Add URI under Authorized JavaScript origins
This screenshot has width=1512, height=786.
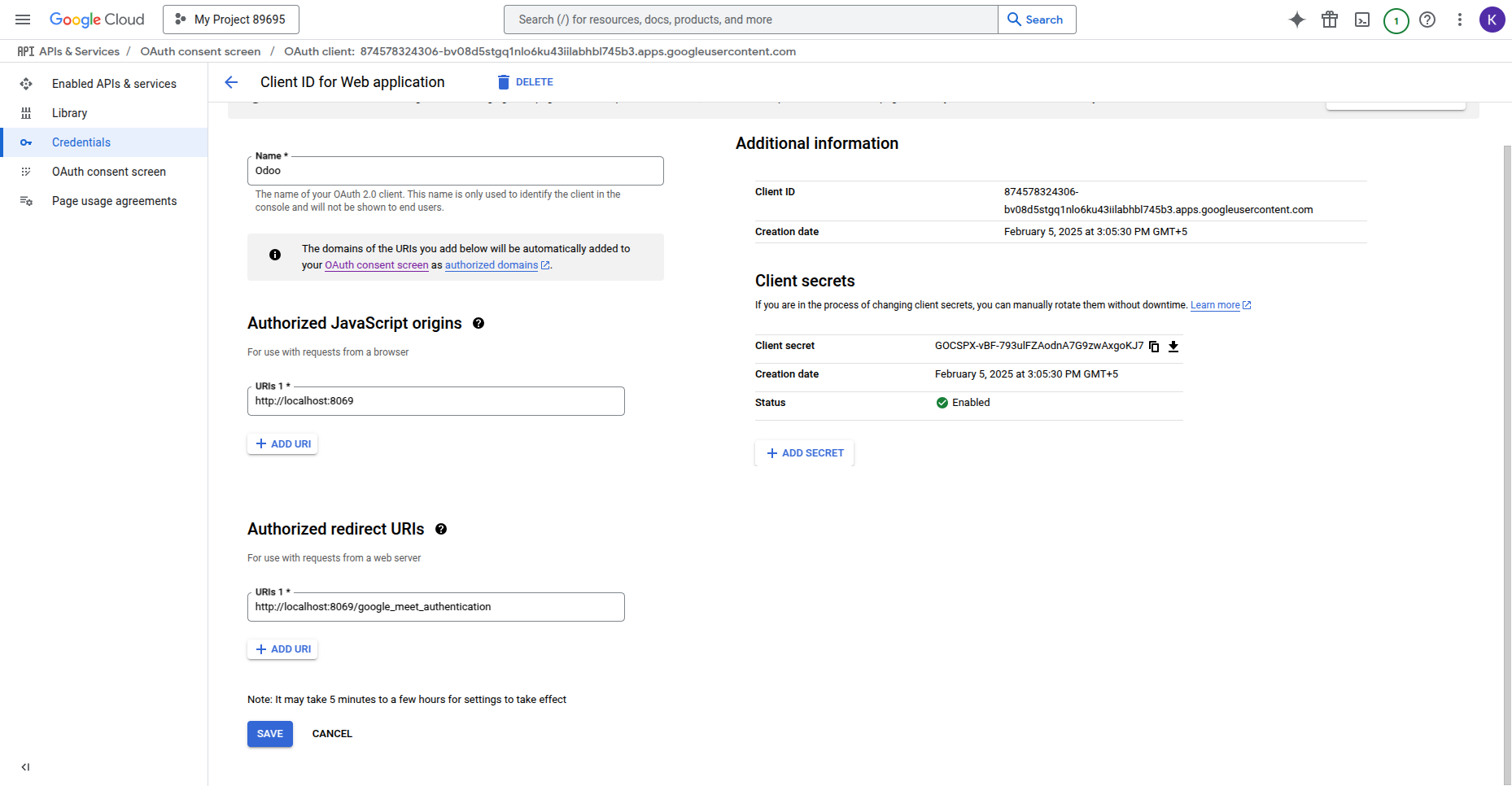[x=282, y=444]
